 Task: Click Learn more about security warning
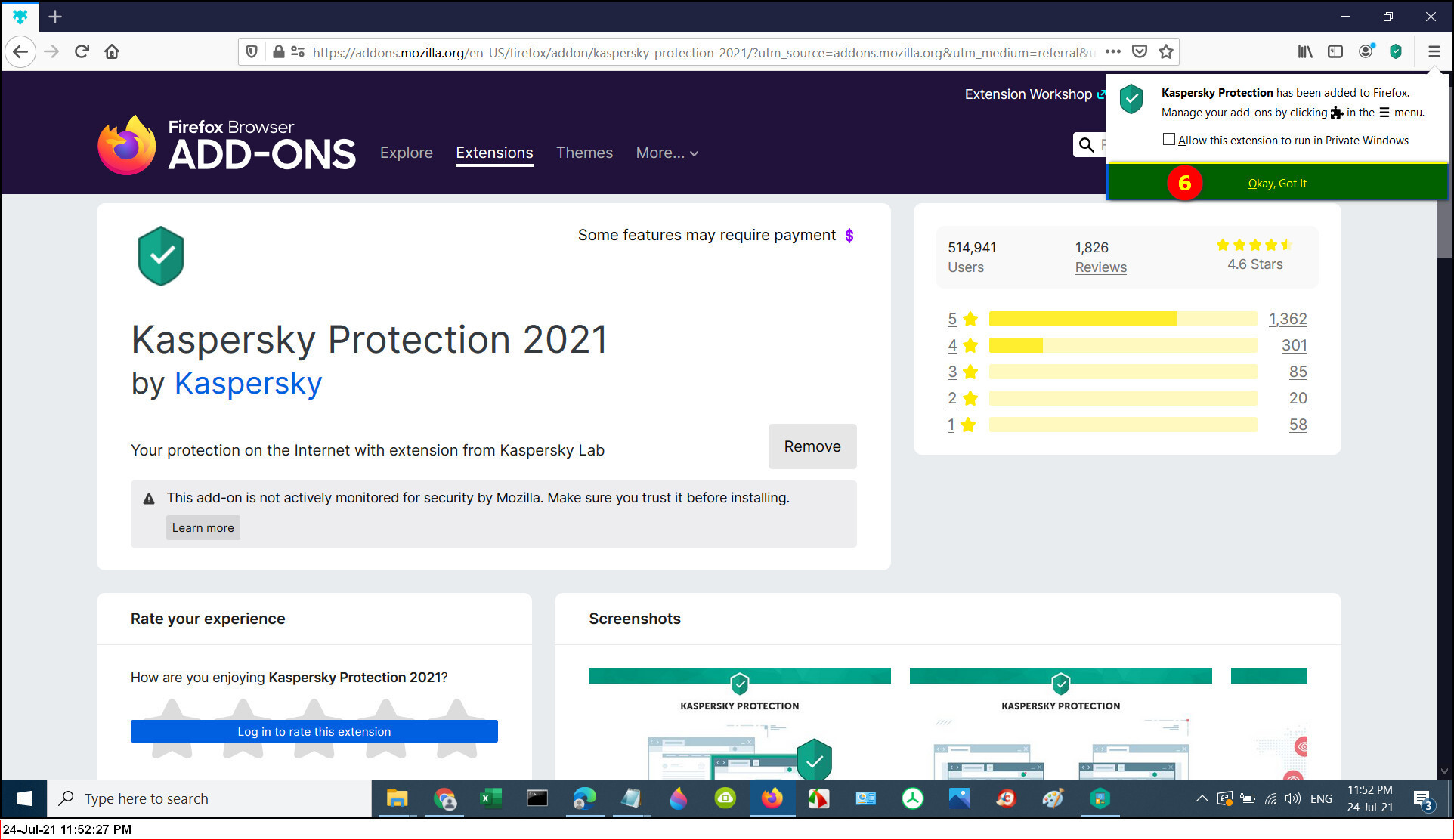tap(203, 528)
